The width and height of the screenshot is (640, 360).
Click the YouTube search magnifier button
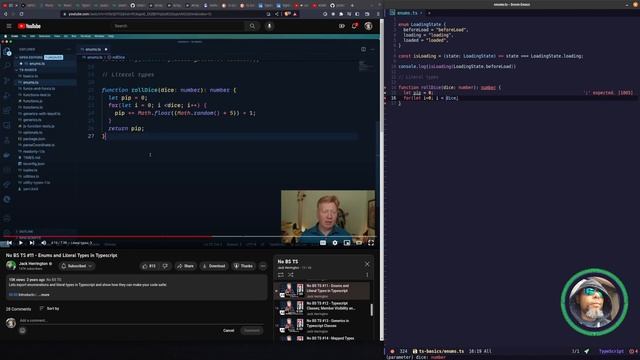click(252, 26)
